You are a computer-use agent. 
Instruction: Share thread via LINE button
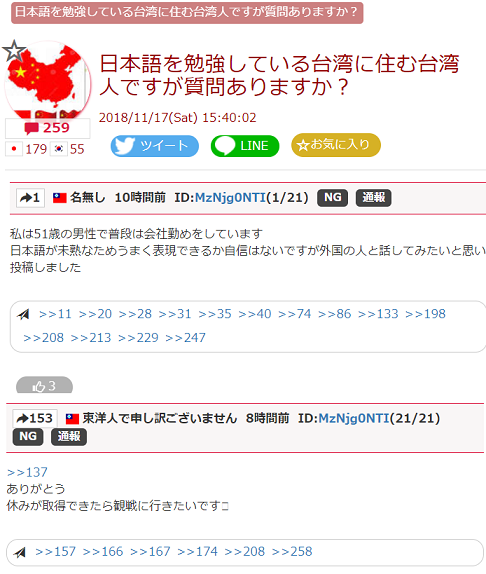[x=245, y=146]
